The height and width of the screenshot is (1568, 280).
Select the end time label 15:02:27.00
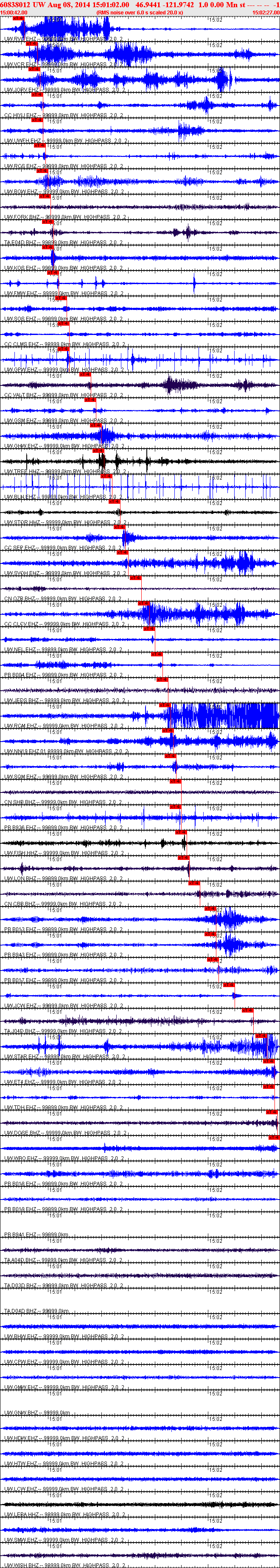point(266,12)
